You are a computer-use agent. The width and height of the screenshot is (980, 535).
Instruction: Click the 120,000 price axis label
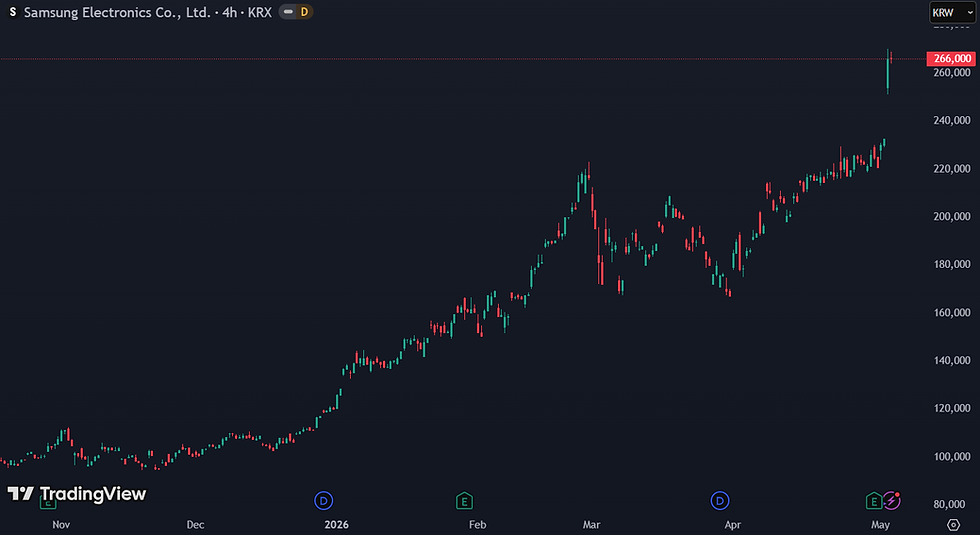pos(951,408)
